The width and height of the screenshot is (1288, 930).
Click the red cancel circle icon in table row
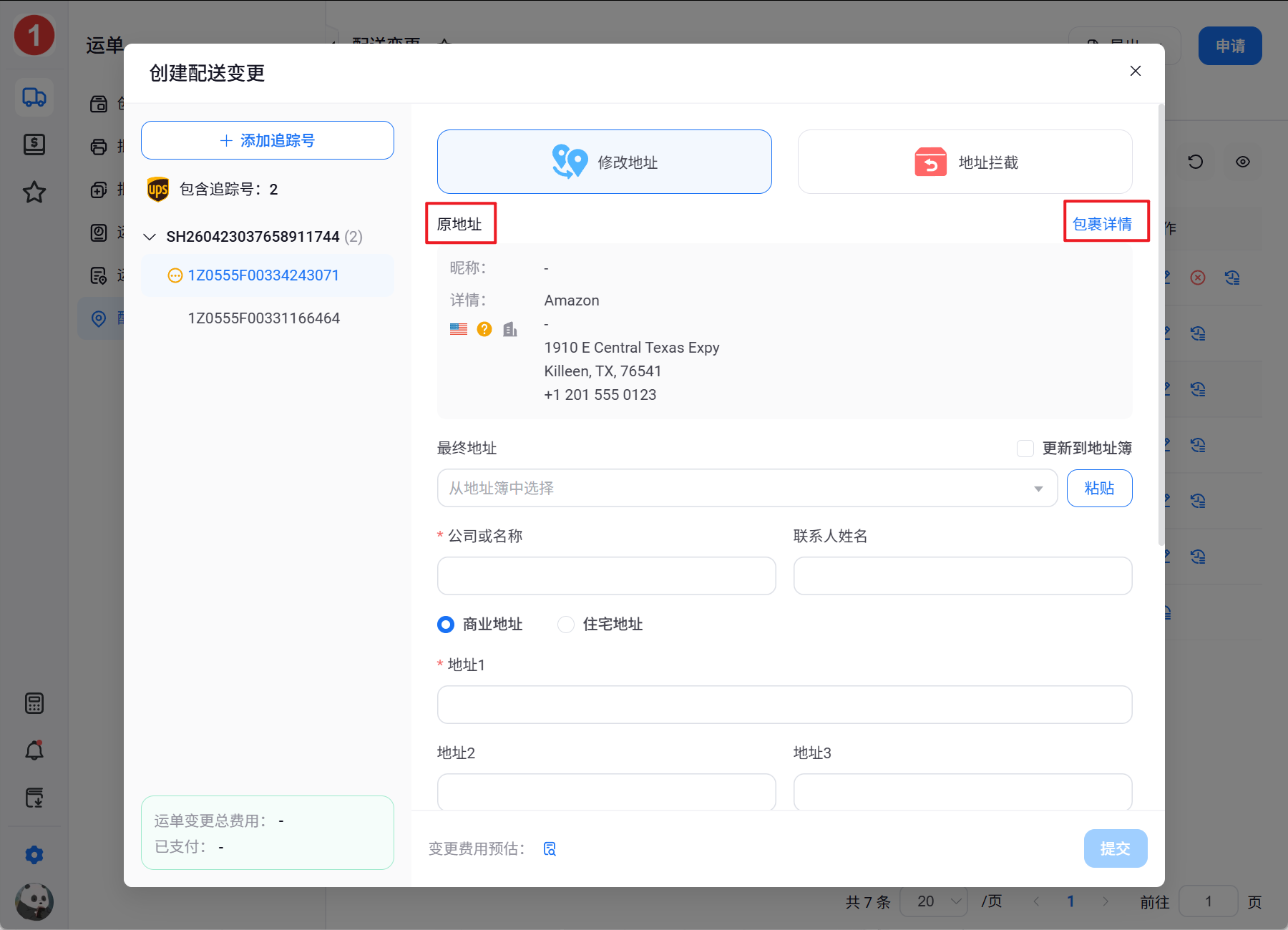[1198, 278]
